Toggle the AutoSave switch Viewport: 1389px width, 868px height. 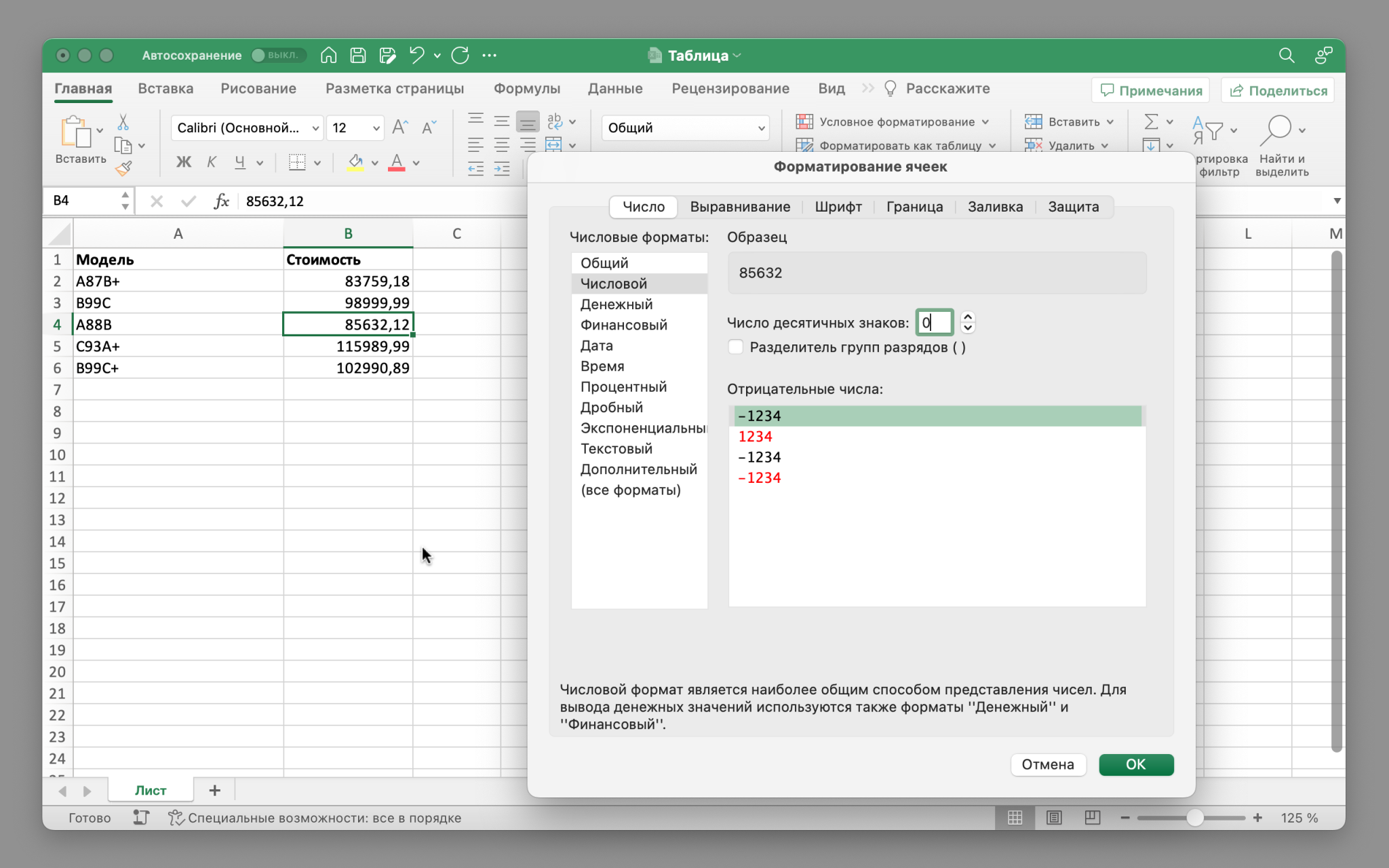click(278, 56)
